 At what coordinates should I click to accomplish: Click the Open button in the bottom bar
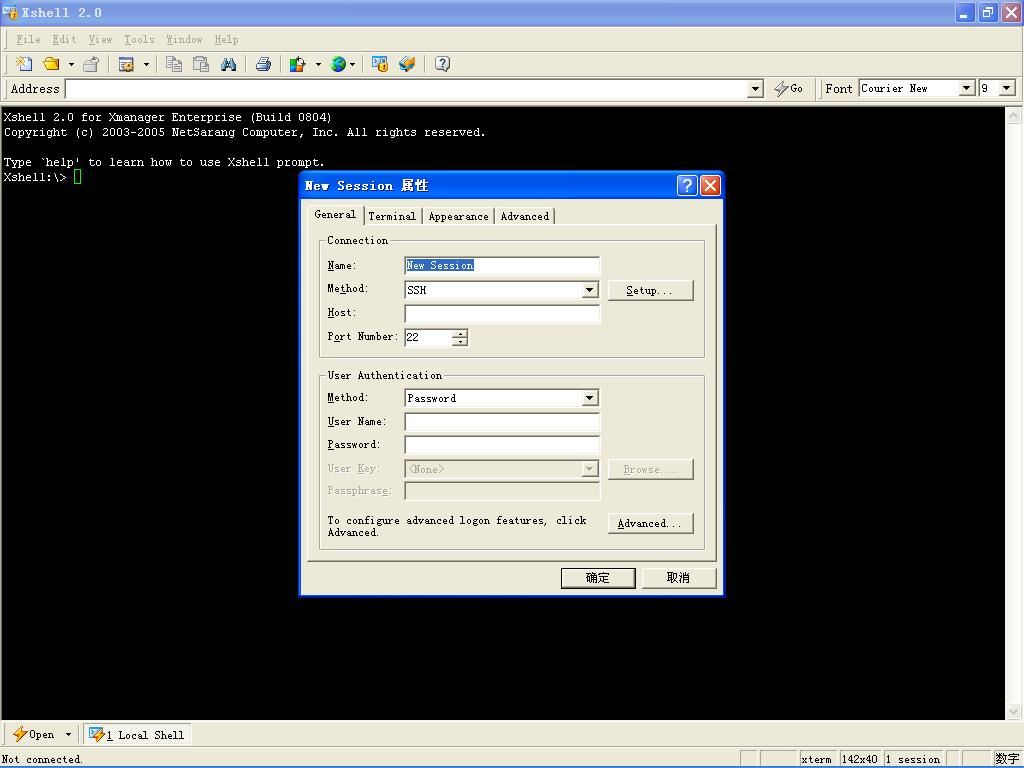(34, 734)
